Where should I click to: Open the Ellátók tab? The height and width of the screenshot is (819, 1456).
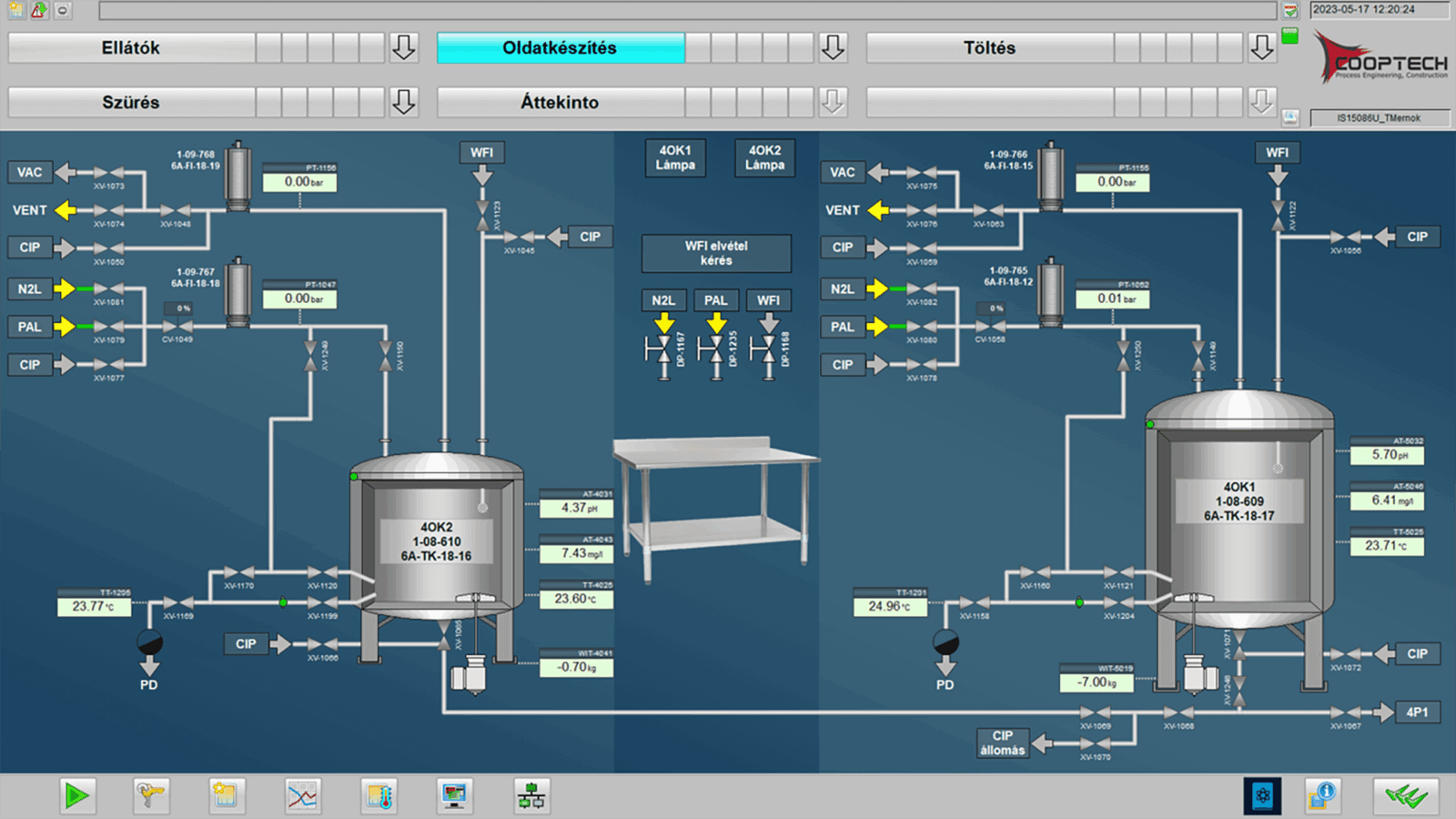pos(131,48)
